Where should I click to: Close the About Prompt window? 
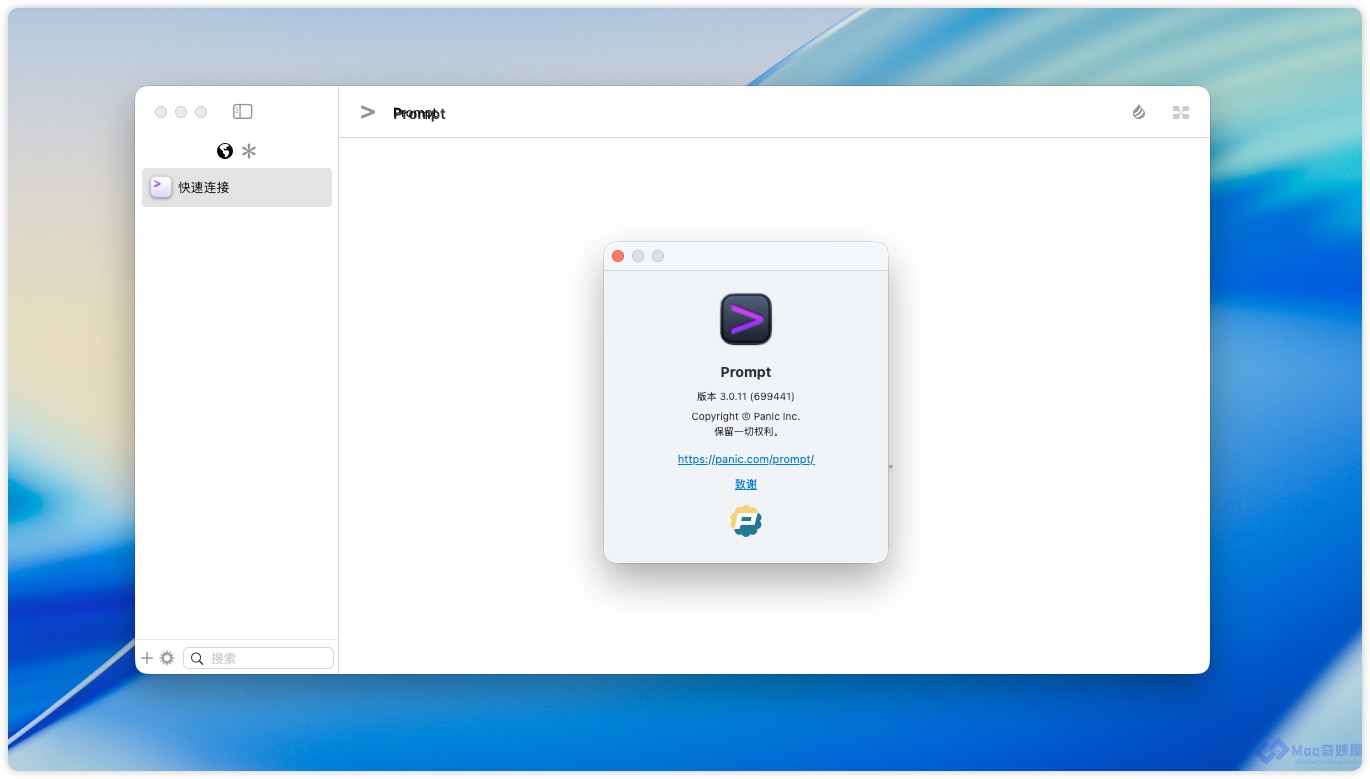tap(618, 256)
